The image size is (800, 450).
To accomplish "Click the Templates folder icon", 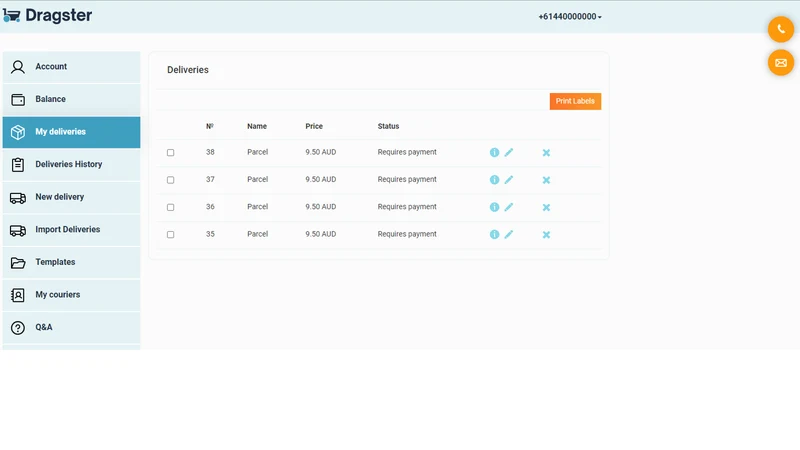I will pos(18,263).
